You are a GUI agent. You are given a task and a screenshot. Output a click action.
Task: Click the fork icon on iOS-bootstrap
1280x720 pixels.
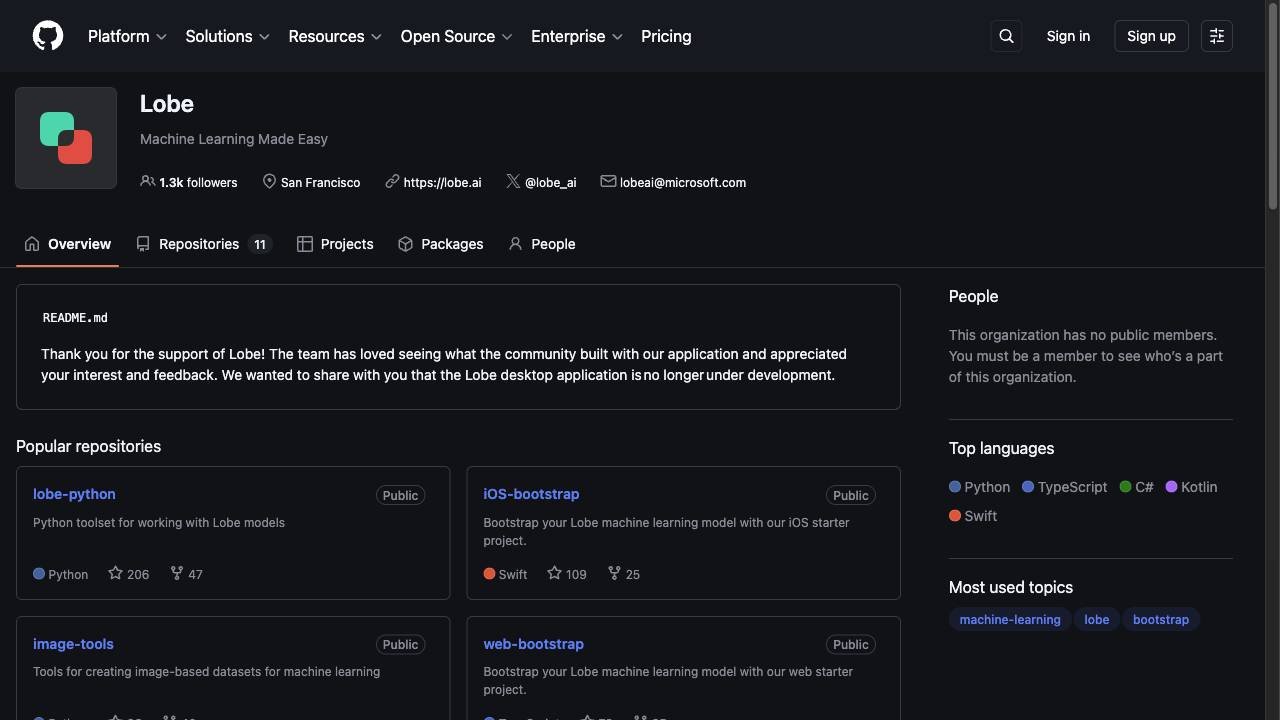click(x=615, y=573)
